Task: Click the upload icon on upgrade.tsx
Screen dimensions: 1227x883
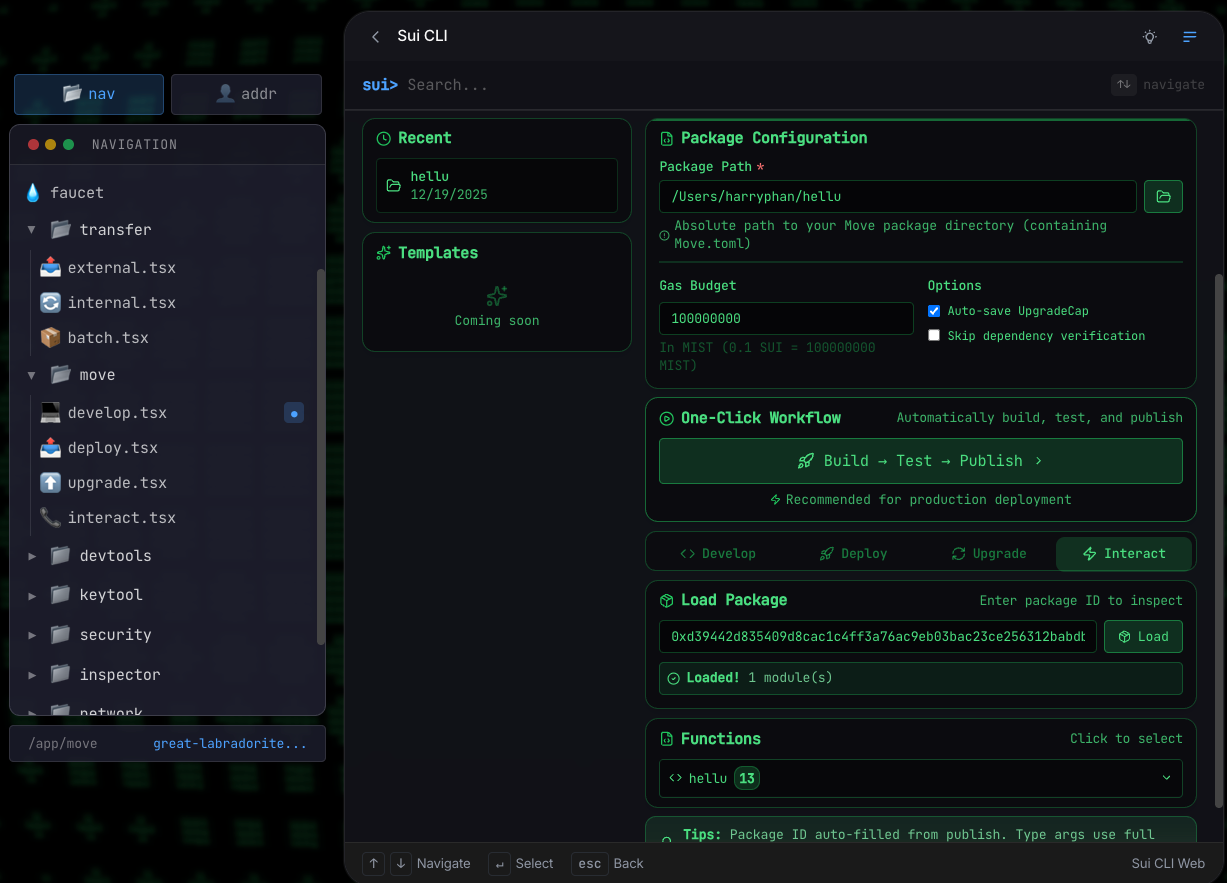Action: [x=52, y=482]
